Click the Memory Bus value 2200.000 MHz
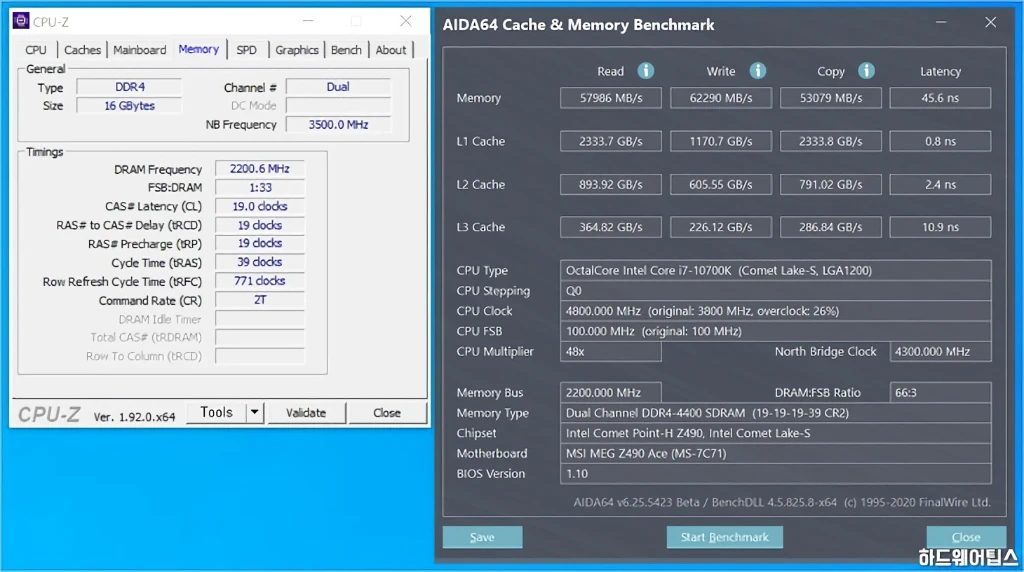Viewport: 1024px width, 572px height. tap(611, 392)
